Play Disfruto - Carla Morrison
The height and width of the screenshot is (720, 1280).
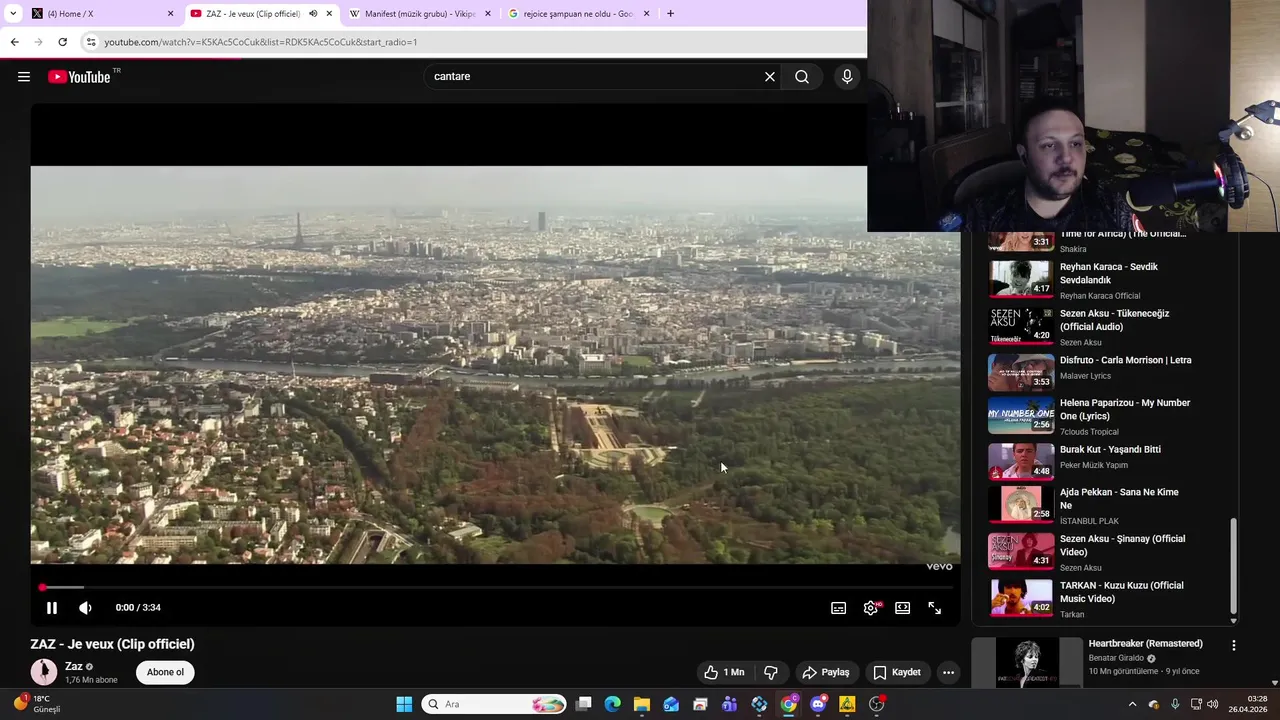click(x=1021, y=373)
